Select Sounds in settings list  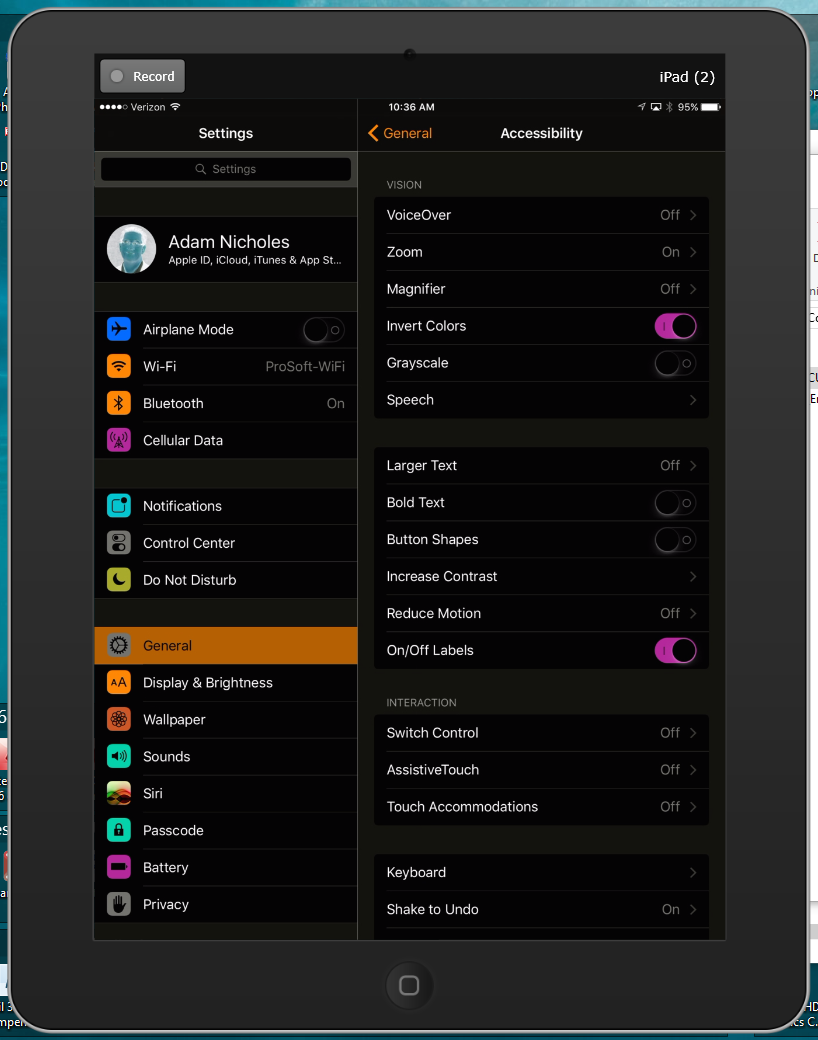[x=226, y=757]
